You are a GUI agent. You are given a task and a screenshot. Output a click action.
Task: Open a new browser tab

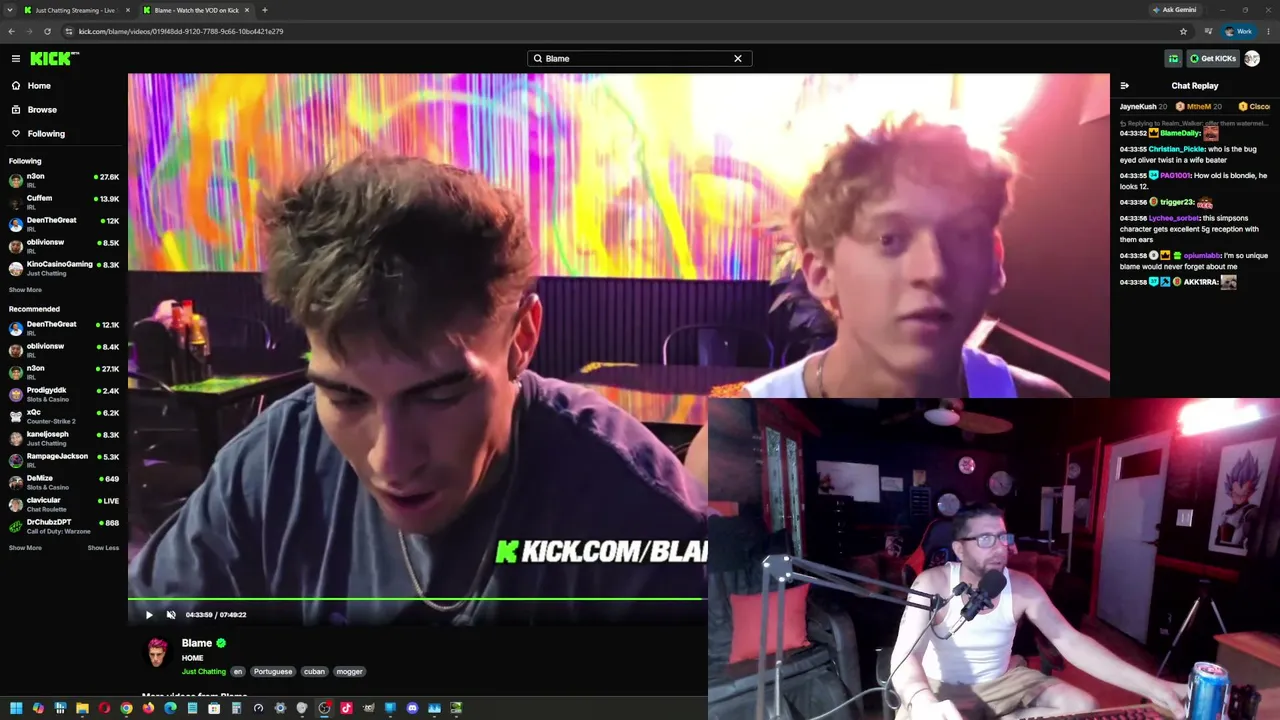[x=265, y=10]
